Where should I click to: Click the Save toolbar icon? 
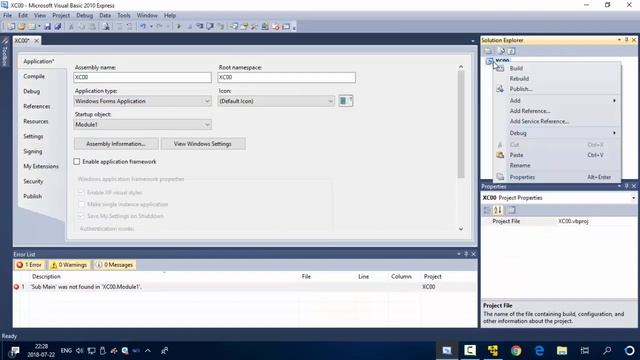[x=48, y=27]
